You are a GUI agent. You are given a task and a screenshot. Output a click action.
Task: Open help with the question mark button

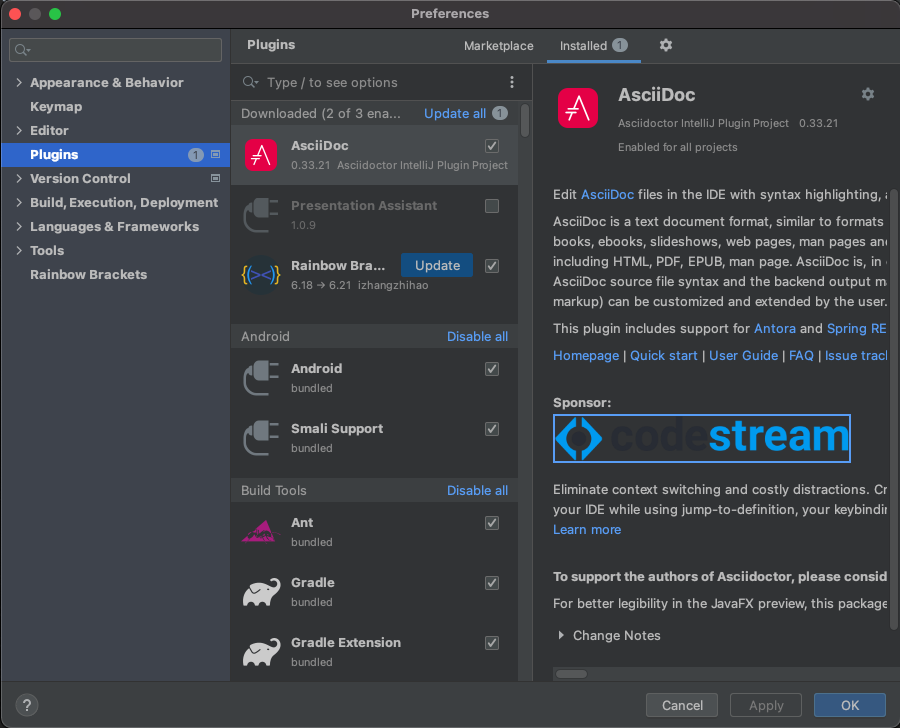pyautogui.click(x=26, y=705)
